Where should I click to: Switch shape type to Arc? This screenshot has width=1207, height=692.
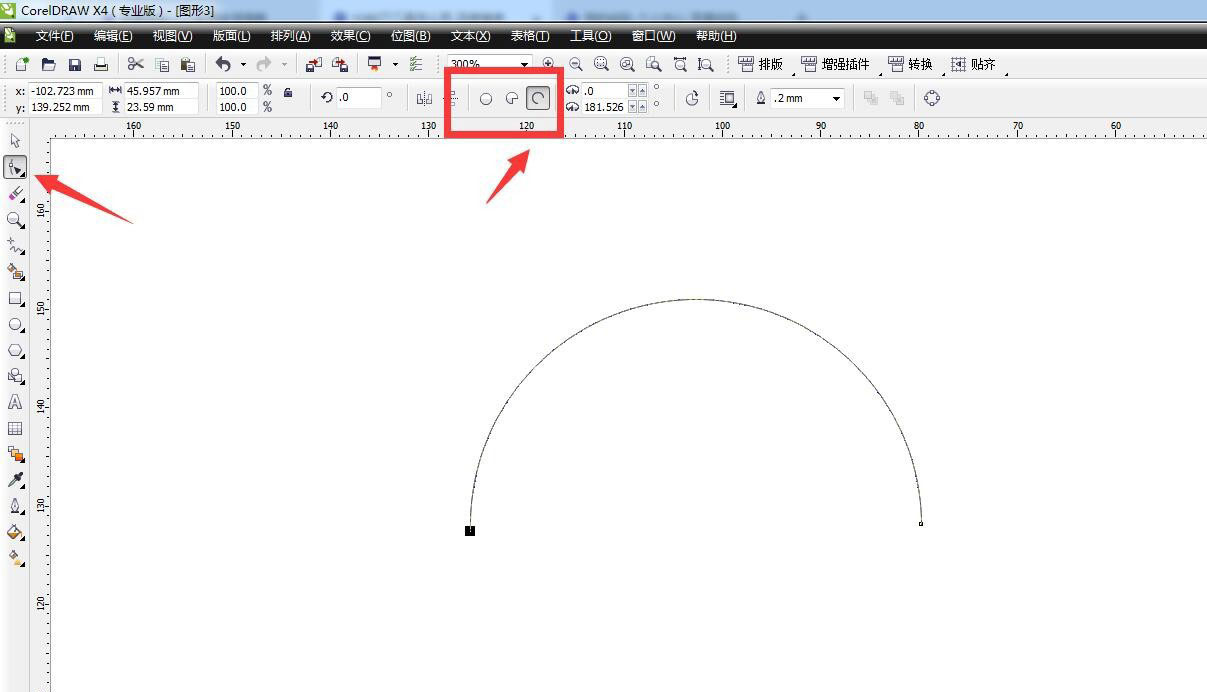click(x=538, y=98)
